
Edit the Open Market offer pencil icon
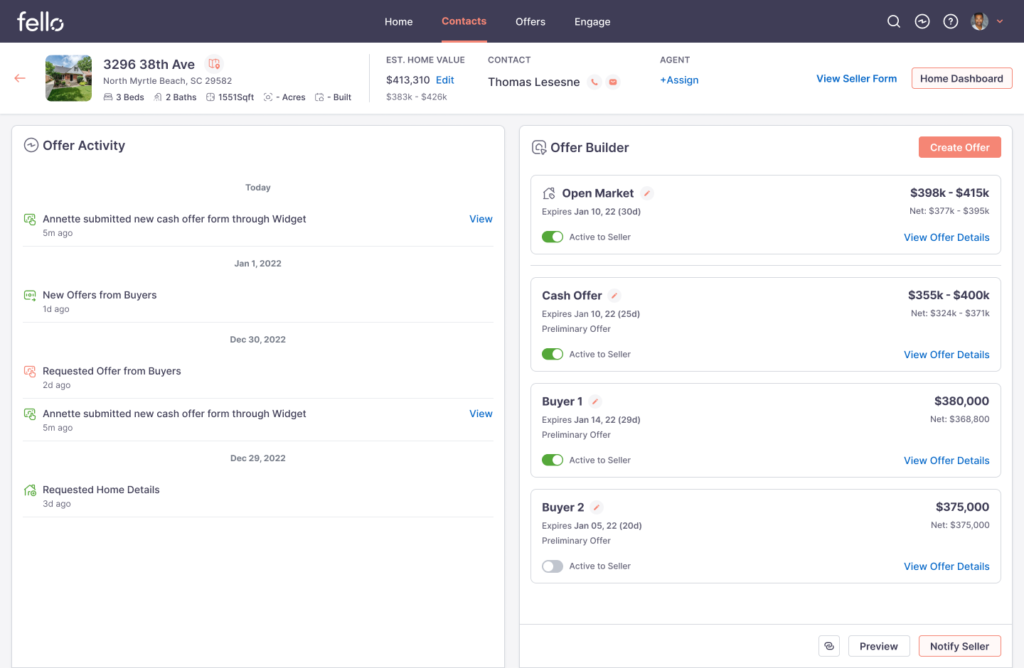[x=647, y=193]
